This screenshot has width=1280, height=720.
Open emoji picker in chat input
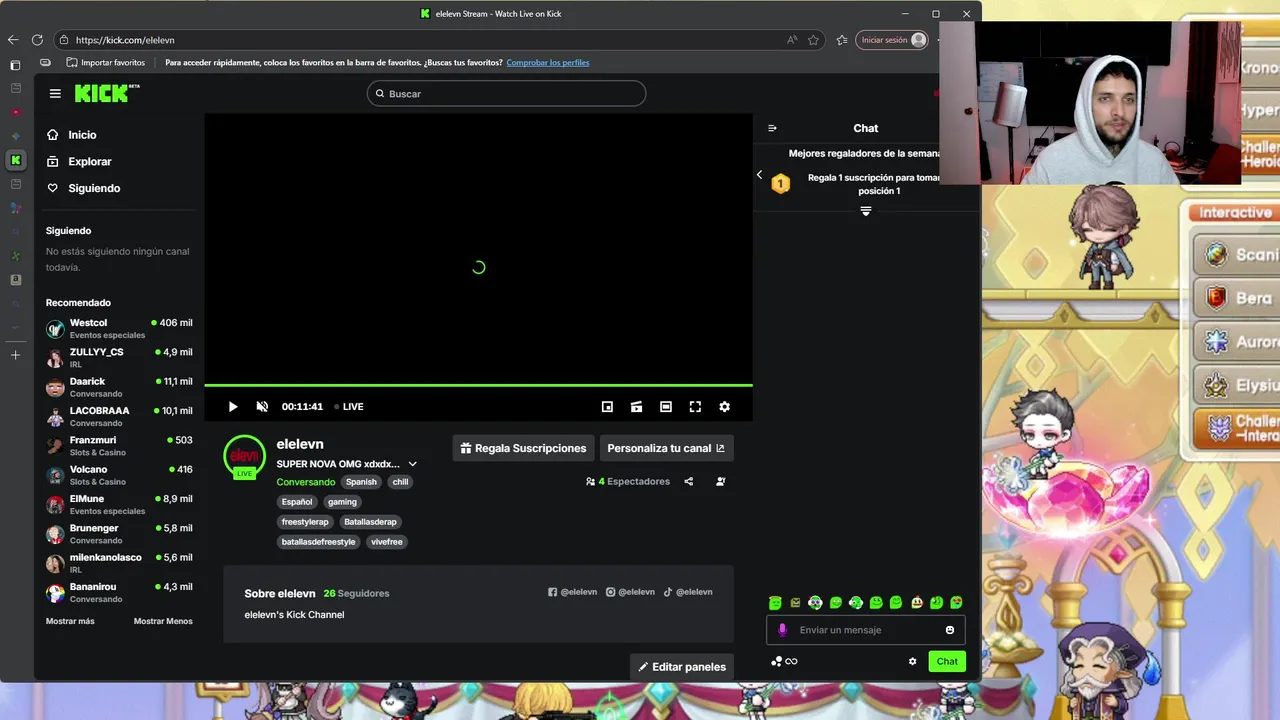[x=950, y=630]
